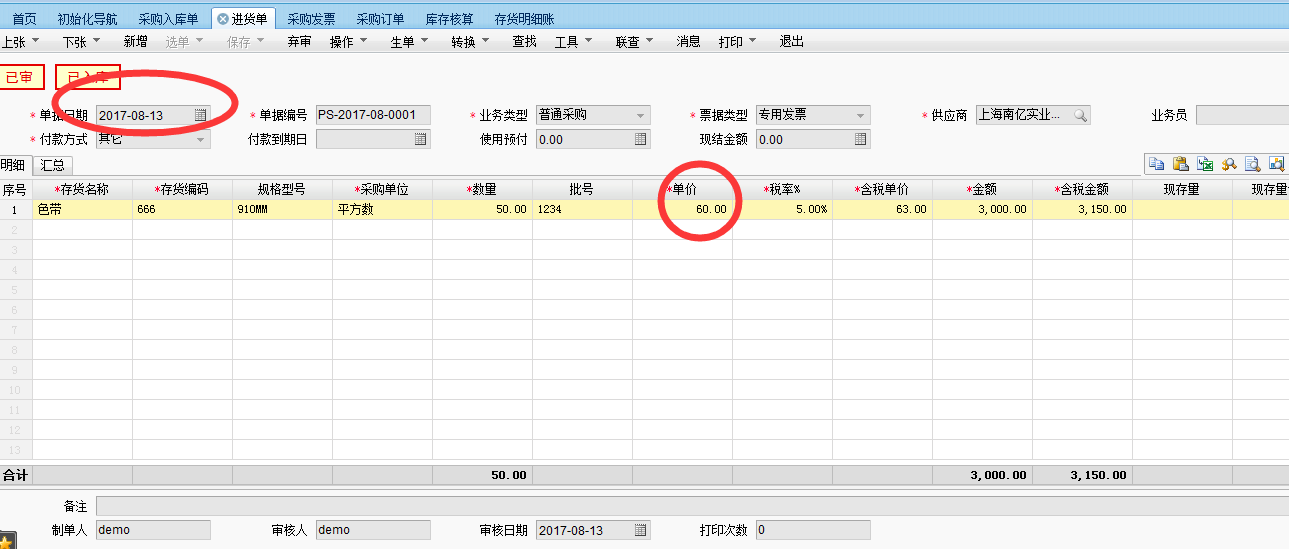1289x549 pixels.
Task: Open the 付款方式 dropdown
Action: pyautogui.click(x=200, y=140)
